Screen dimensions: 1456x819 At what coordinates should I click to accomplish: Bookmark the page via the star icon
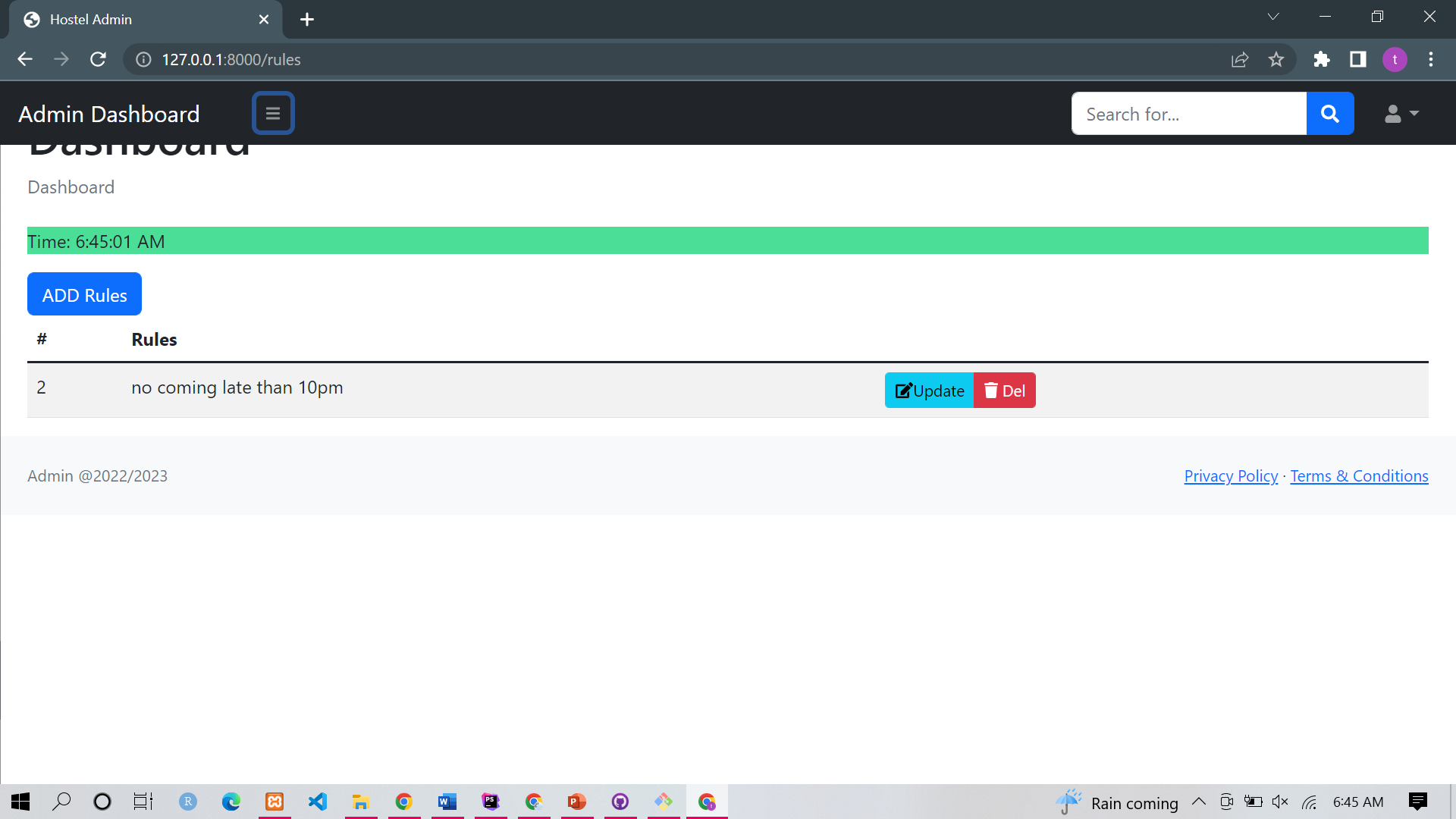[1276, 59]
